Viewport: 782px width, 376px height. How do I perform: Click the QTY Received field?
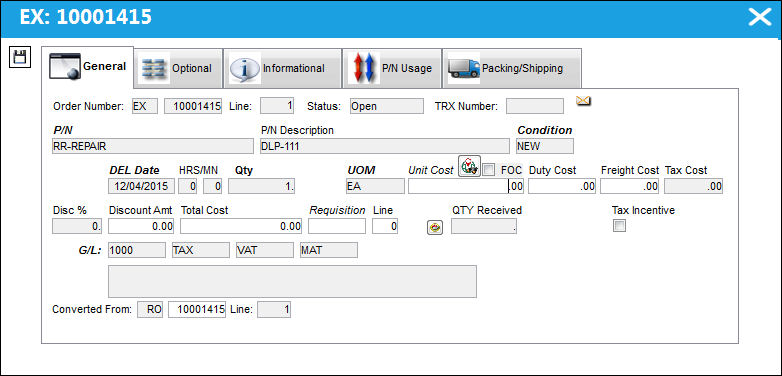484,226
